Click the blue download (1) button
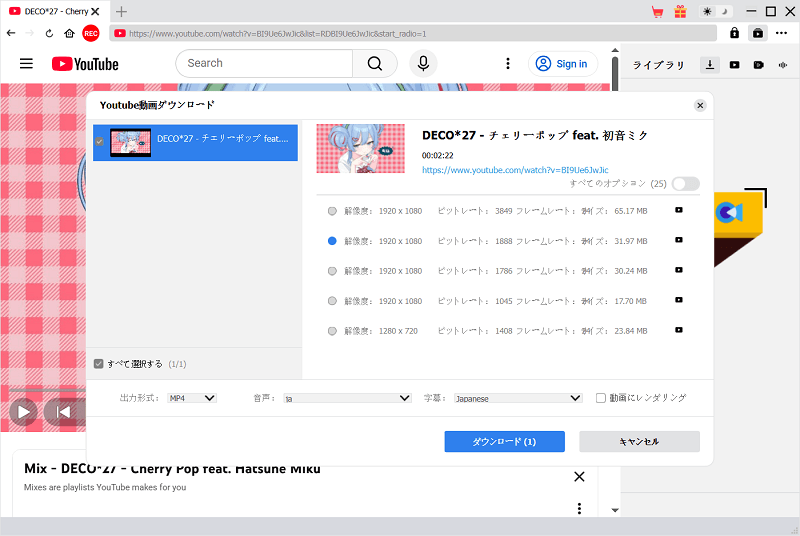 point(505,442)
